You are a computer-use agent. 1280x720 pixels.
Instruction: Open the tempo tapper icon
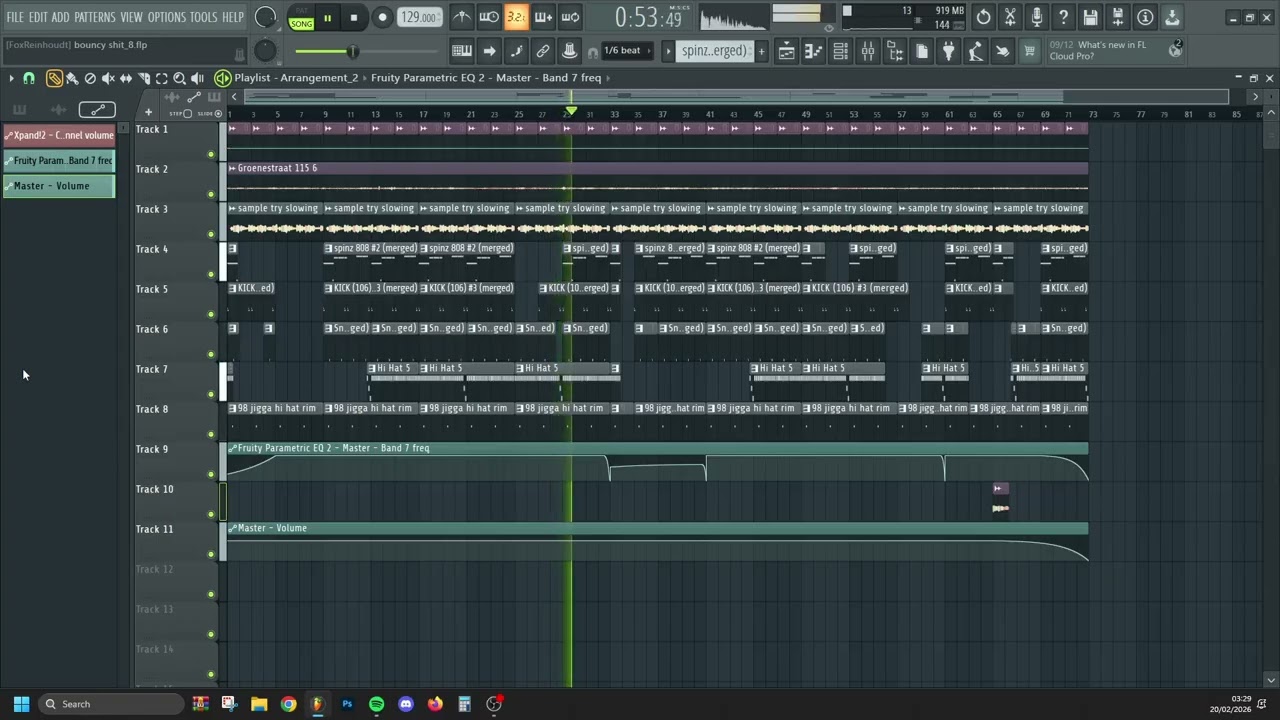[x=976, y=51]
